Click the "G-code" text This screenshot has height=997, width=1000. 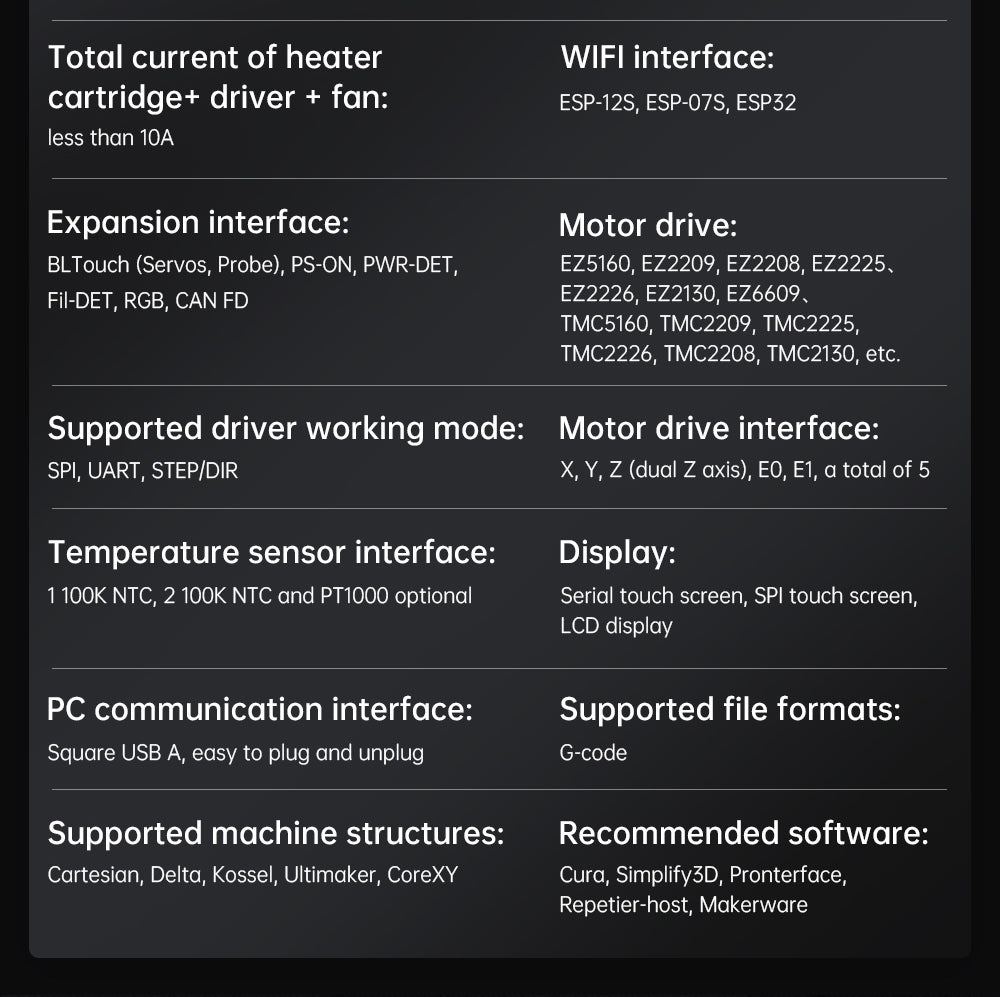593,753
